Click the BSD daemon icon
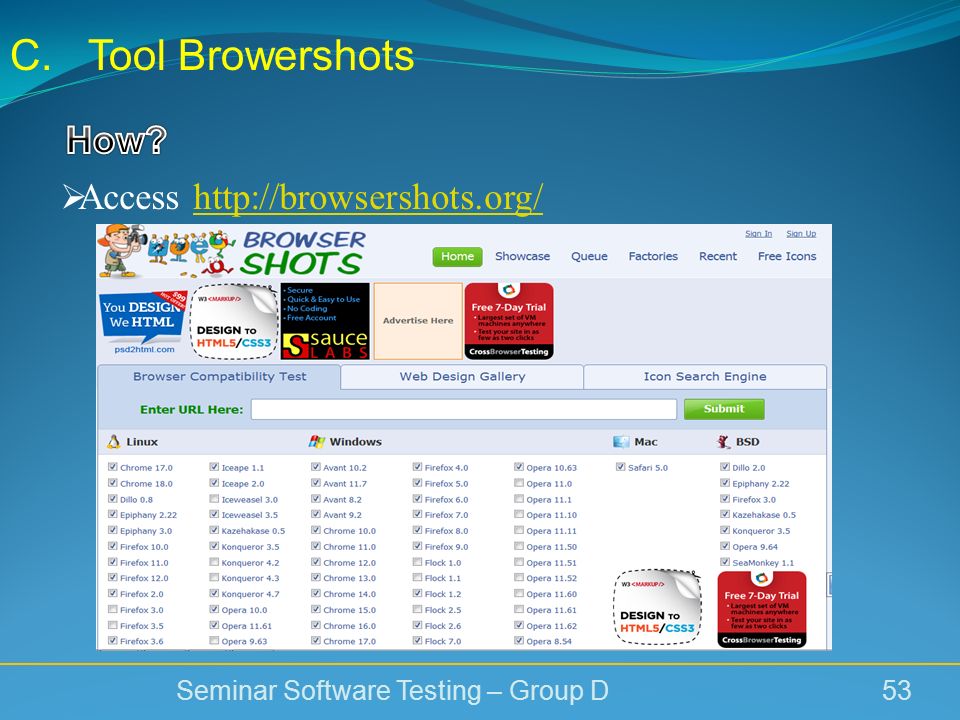Viewport: 960px width, 720px height. coord(724,441)
